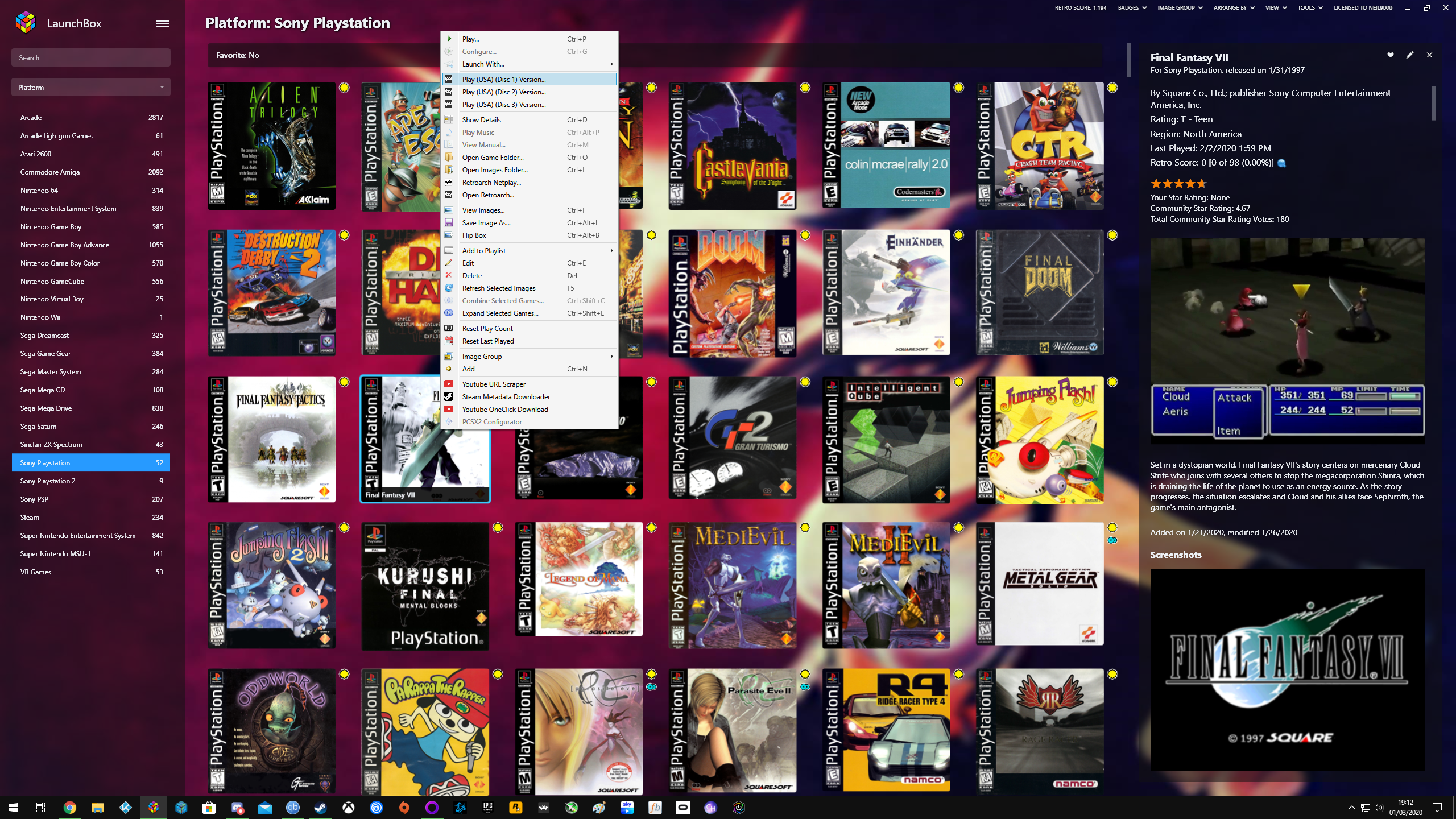Choose Play... from context menu
Image resolution: width=1456 pixels, height=819 pixels.
(x=530, y=39)
